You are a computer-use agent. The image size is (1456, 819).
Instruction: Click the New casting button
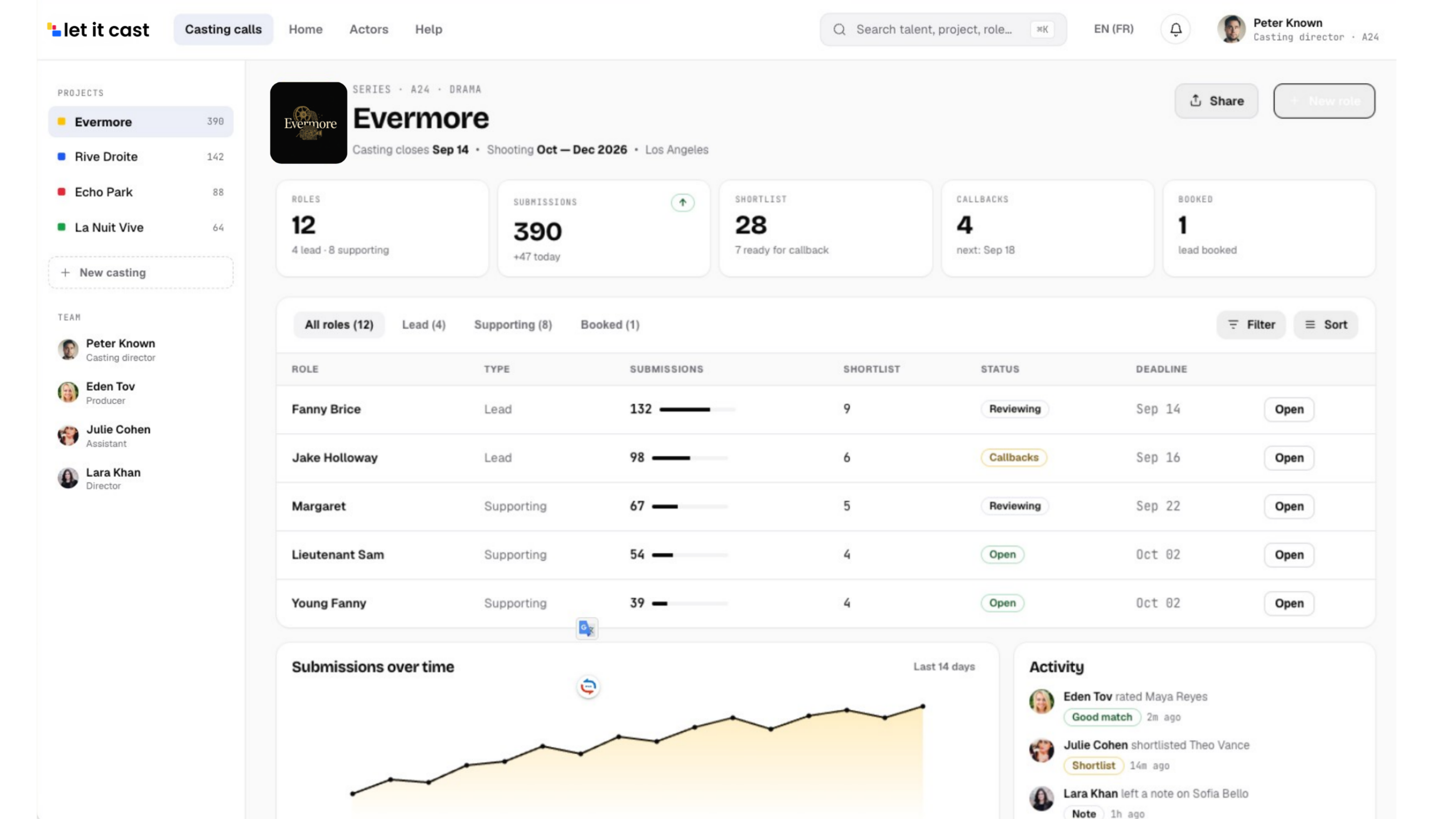141,273
